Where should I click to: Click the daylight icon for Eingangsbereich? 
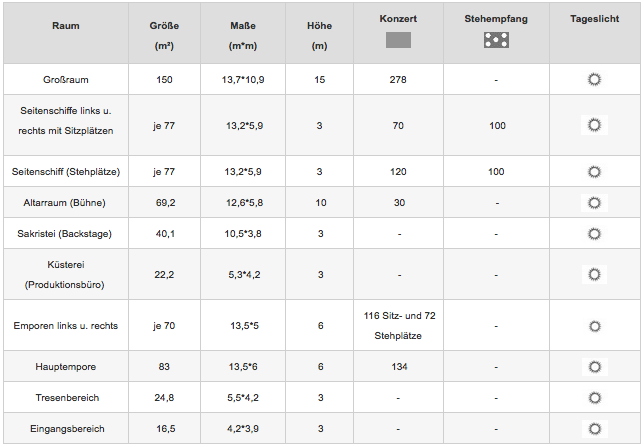coord(594,429)
